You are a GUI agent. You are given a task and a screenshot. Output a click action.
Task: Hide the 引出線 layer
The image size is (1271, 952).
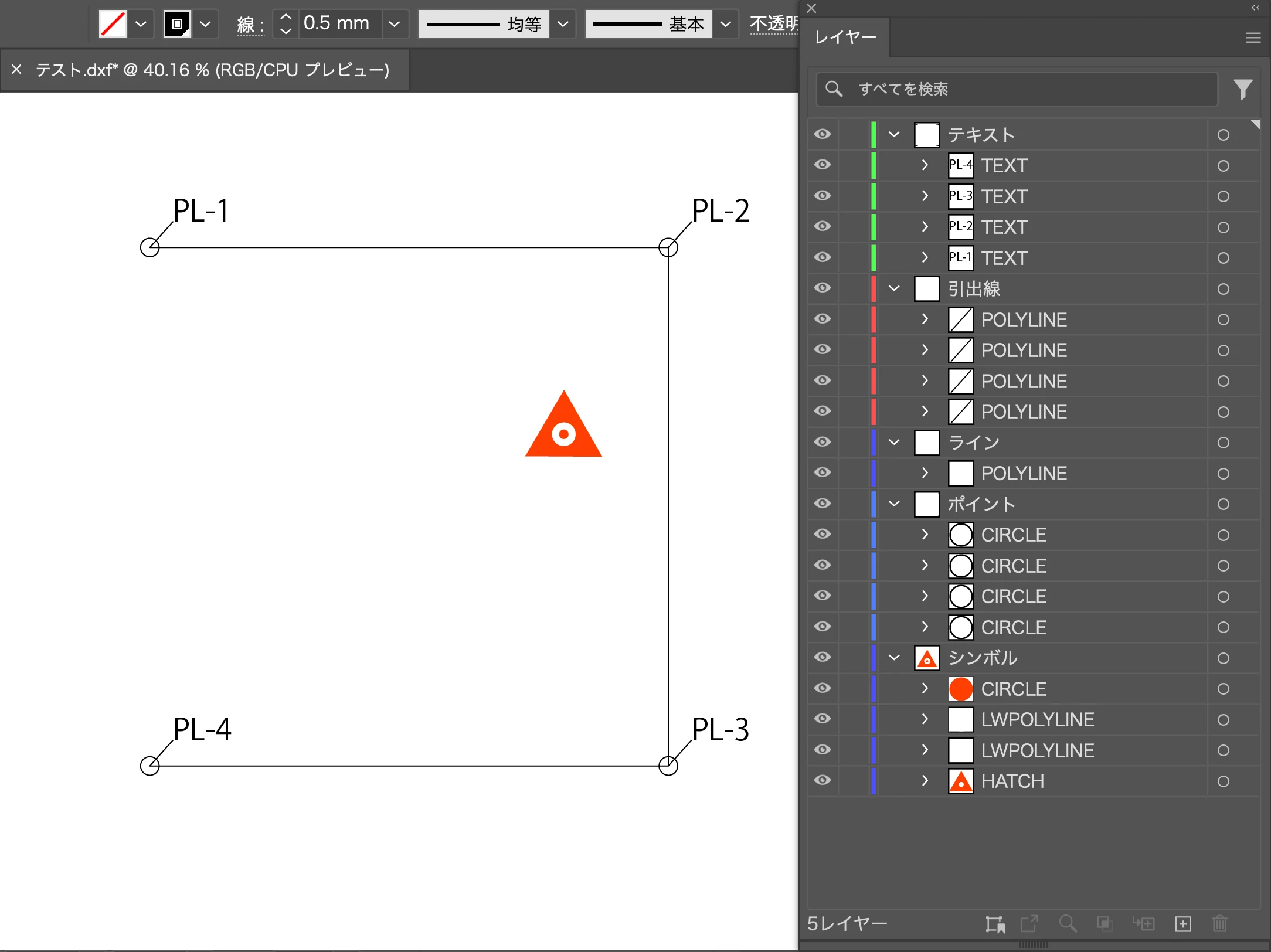click(x=823, y=288)
